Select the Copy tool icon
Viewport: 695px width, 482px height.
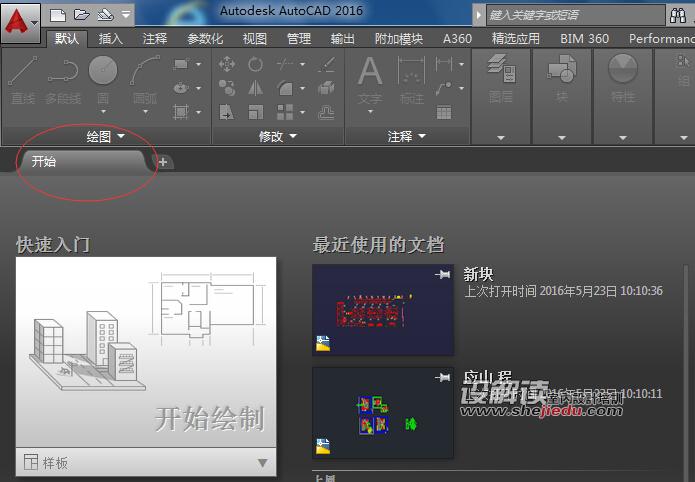click(226, 88)
